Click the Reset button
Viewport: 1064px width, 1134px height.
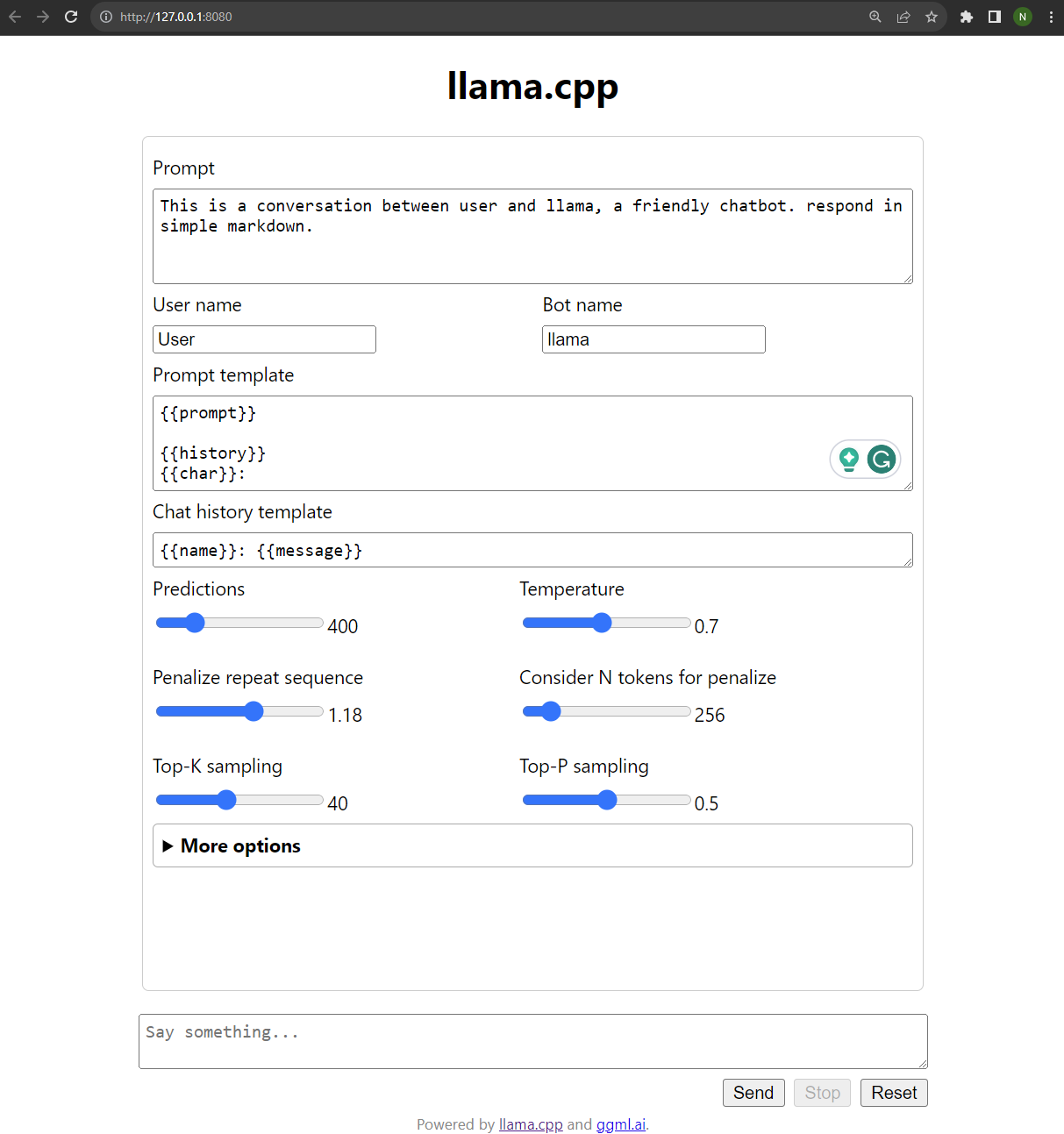click(894, 1093)
